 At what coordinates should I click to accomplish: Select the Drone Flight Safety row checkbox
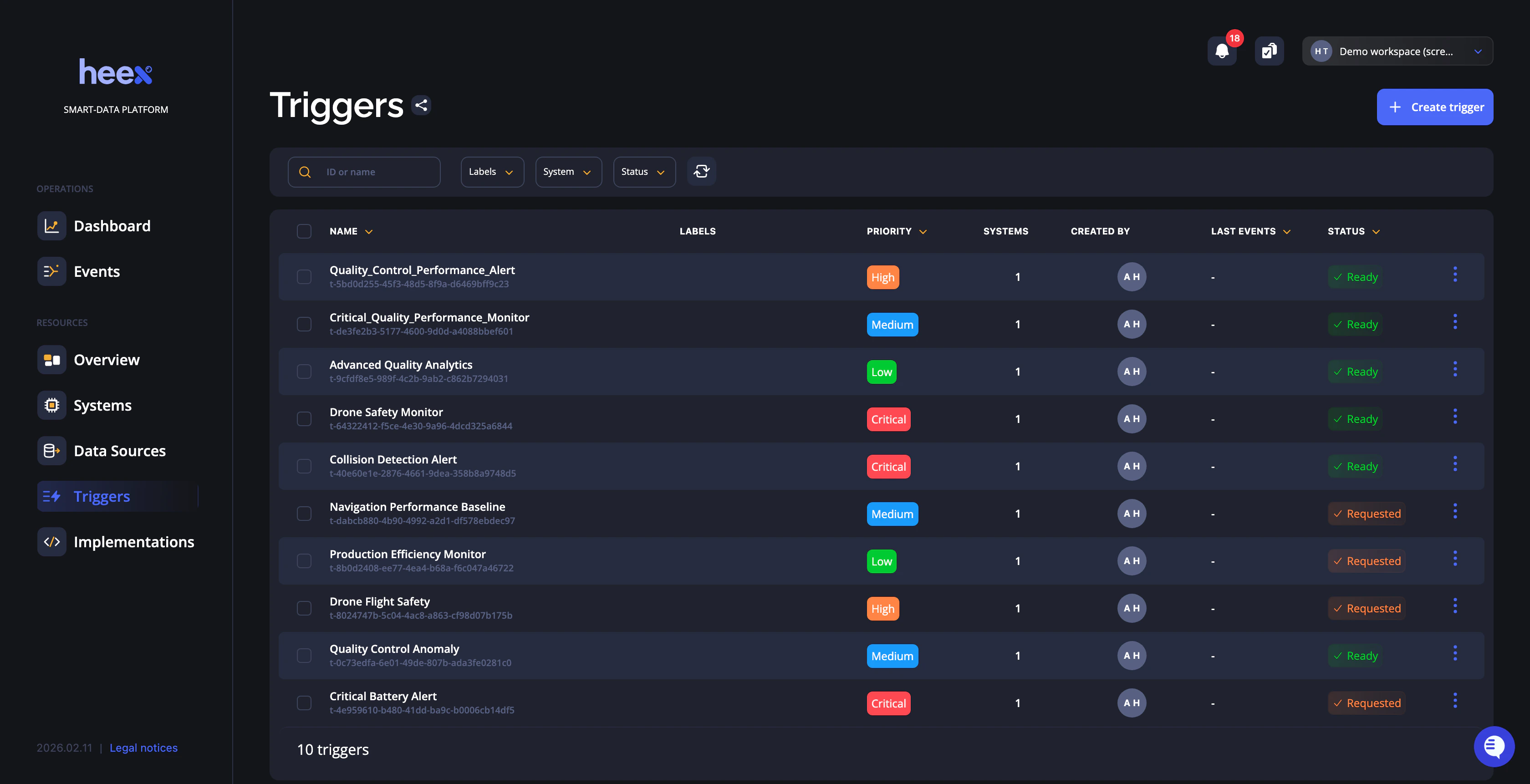(304, 608)
